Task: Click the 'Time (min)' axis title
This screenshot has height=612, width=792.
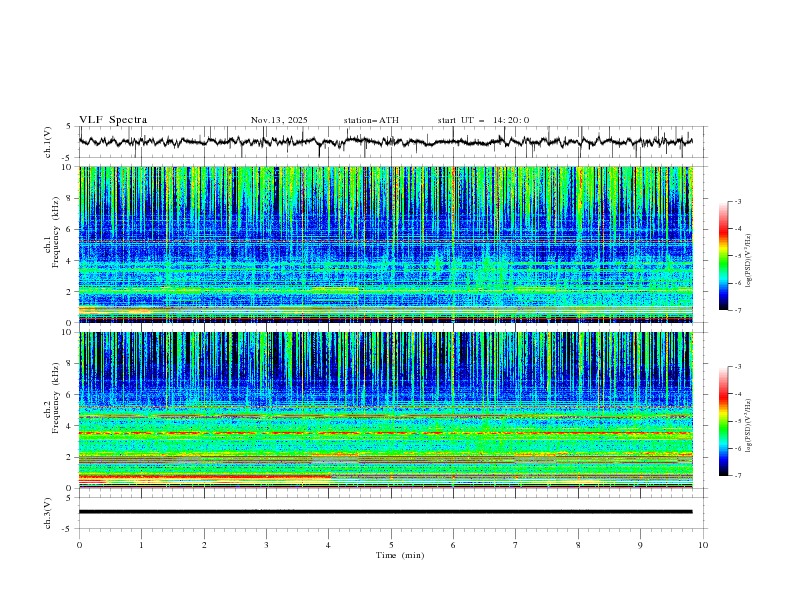Action: click(400, 555)
